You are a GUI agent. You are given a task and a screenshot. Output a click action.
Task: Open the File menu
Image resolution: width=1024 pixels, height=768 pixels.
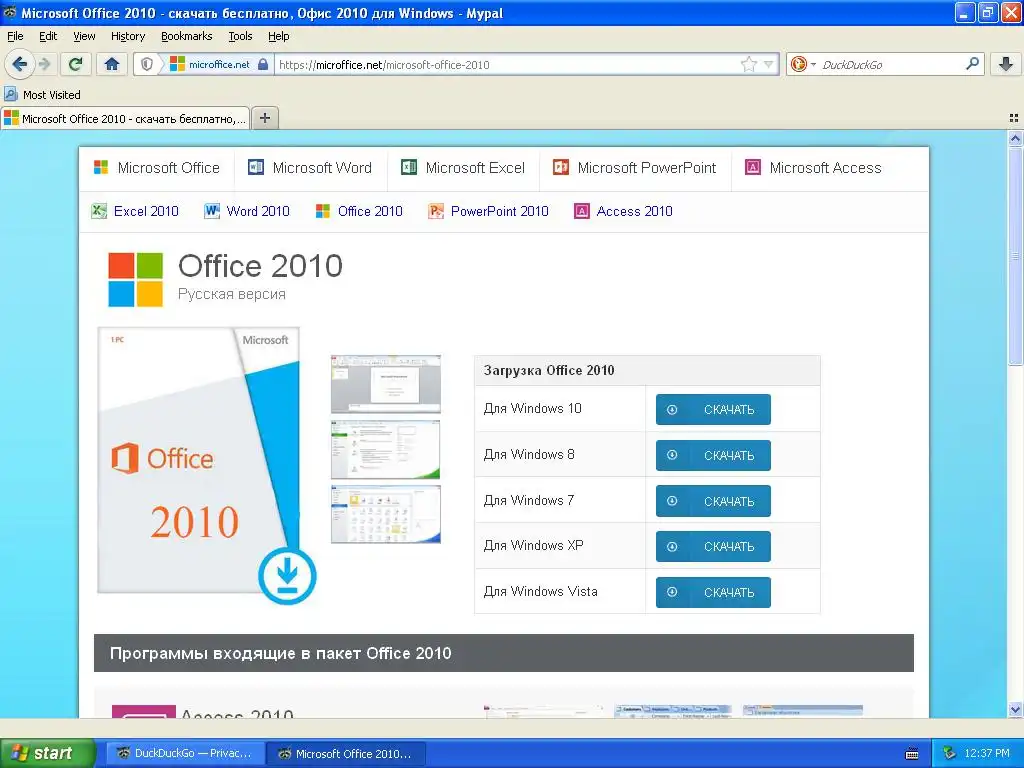[15, 36]
